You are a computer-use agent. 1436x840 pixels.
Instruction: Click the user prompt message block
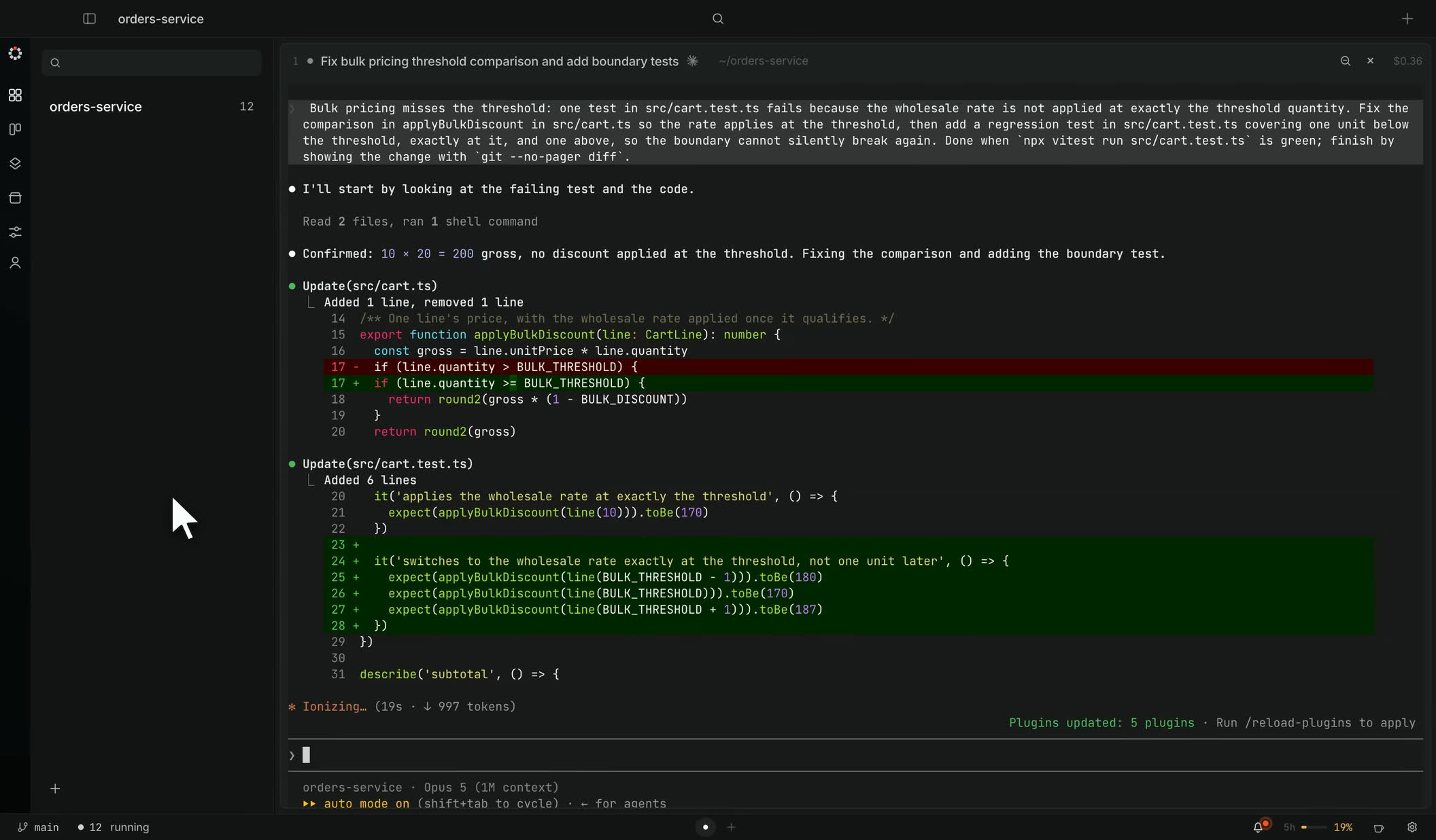click(x=855, y=133)
